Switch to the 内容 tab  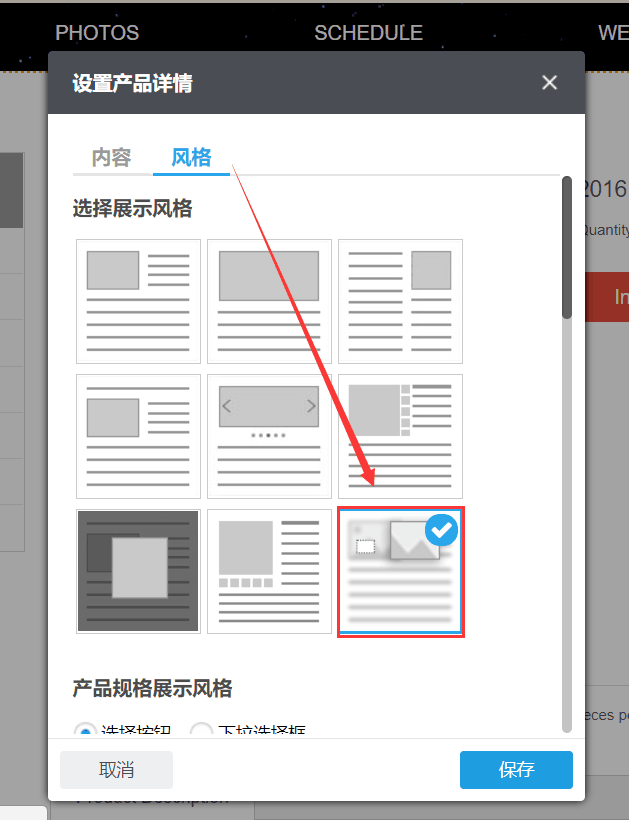pyautogui.click(x=111, y=158)
